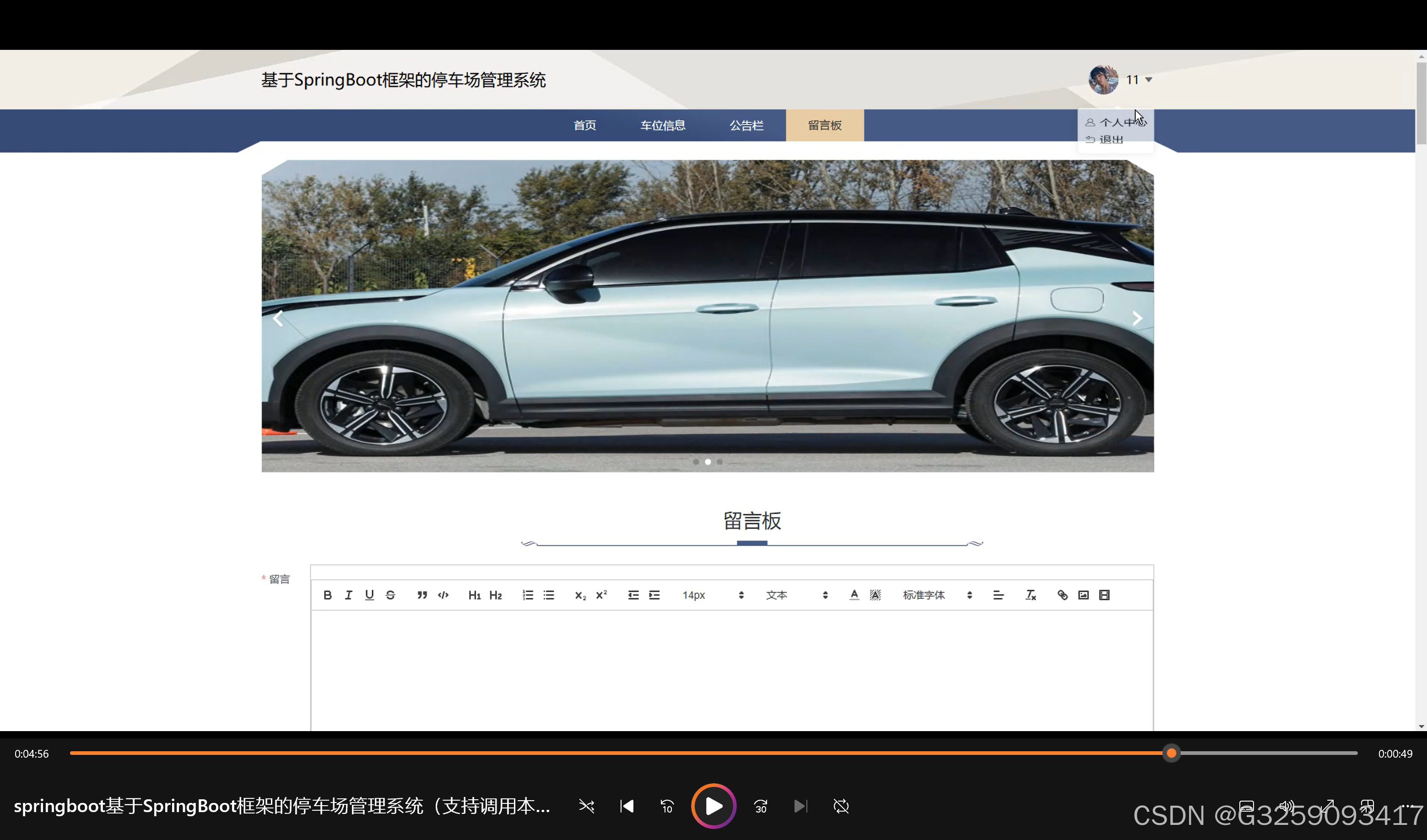Viewport: 1427px width, 840px height.
Task: Switch to the 车位信息 tab
Action: [663, 125]
